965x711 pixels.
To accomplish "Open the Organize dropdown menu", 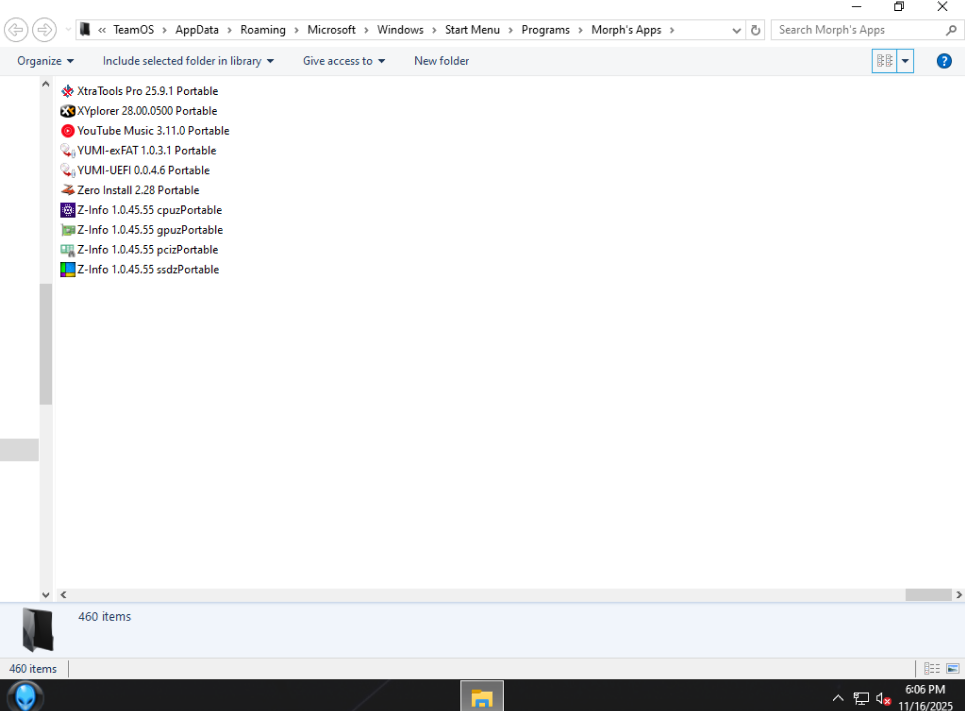I will coord(45,61).
